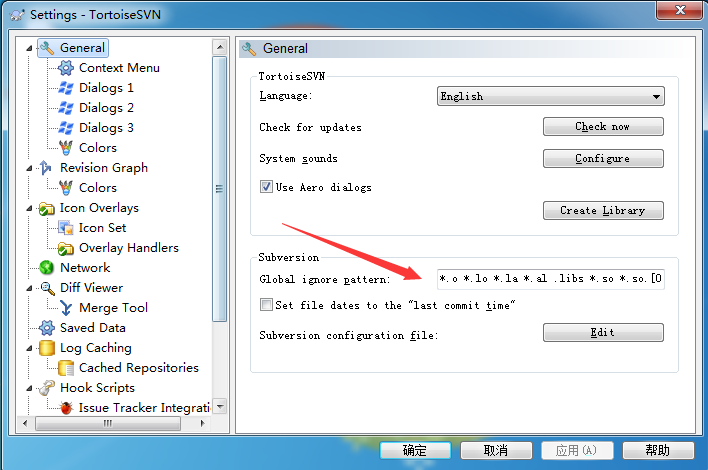This screenshot has width=708, height=470.
Task: Click the Network globe icon
Action: click(47, 267)
